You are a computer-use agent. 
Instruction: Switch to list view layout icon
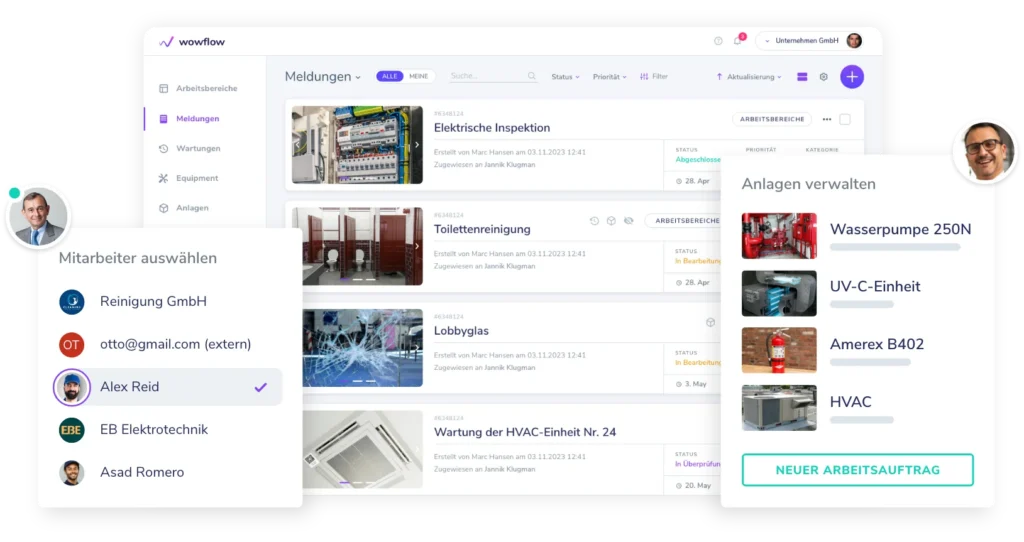pos(802,76)
